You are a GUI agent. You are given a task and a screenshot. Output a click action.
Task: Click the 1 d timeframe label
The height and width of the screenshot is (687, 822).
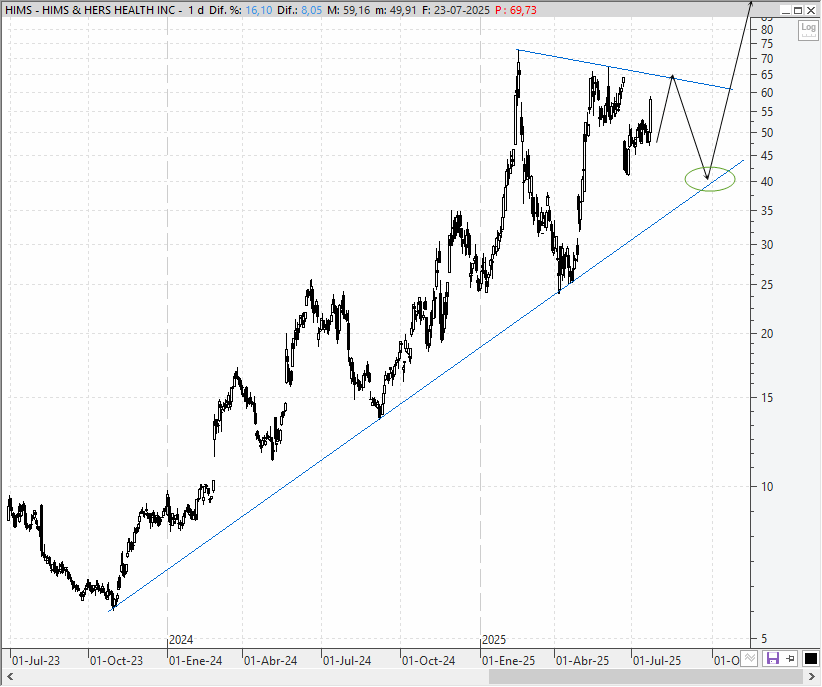(x=196, y=10)
